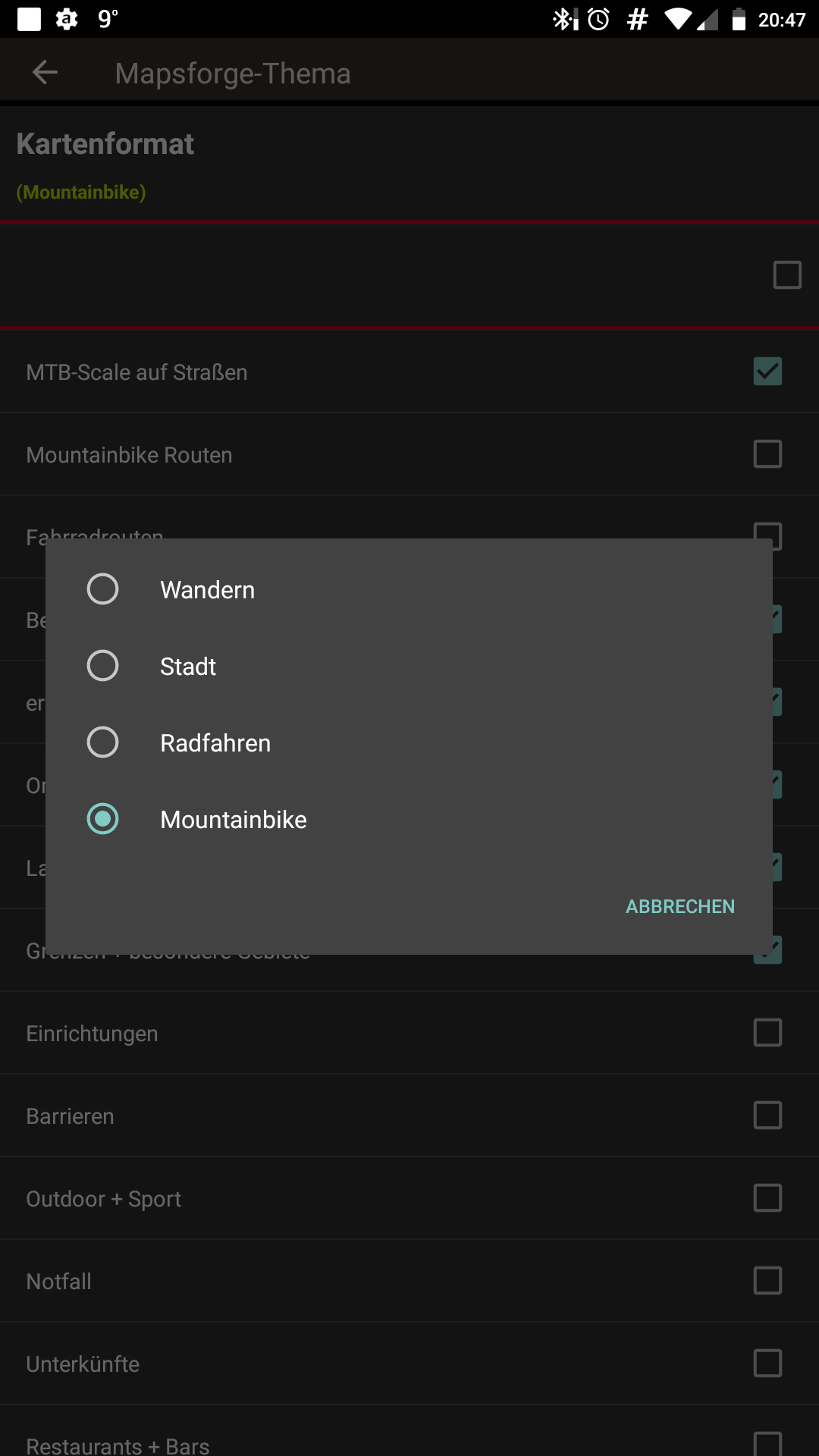Select the Mountainbike radio option

click(103, 819)
